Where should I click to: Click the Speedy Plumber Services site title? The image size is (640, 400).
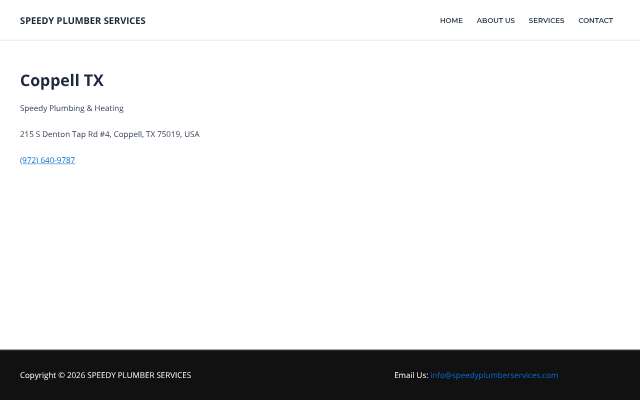click(82, 20)
